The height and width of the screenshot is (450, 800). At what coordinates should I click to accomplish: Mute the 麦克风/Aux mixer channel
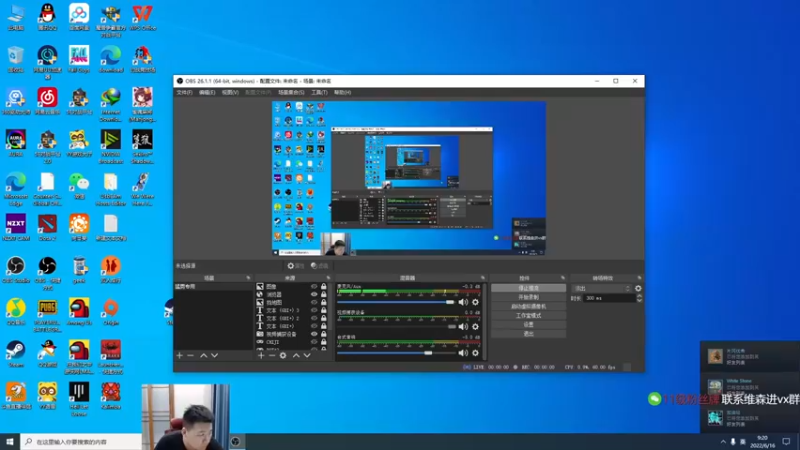tap(463, 302)
